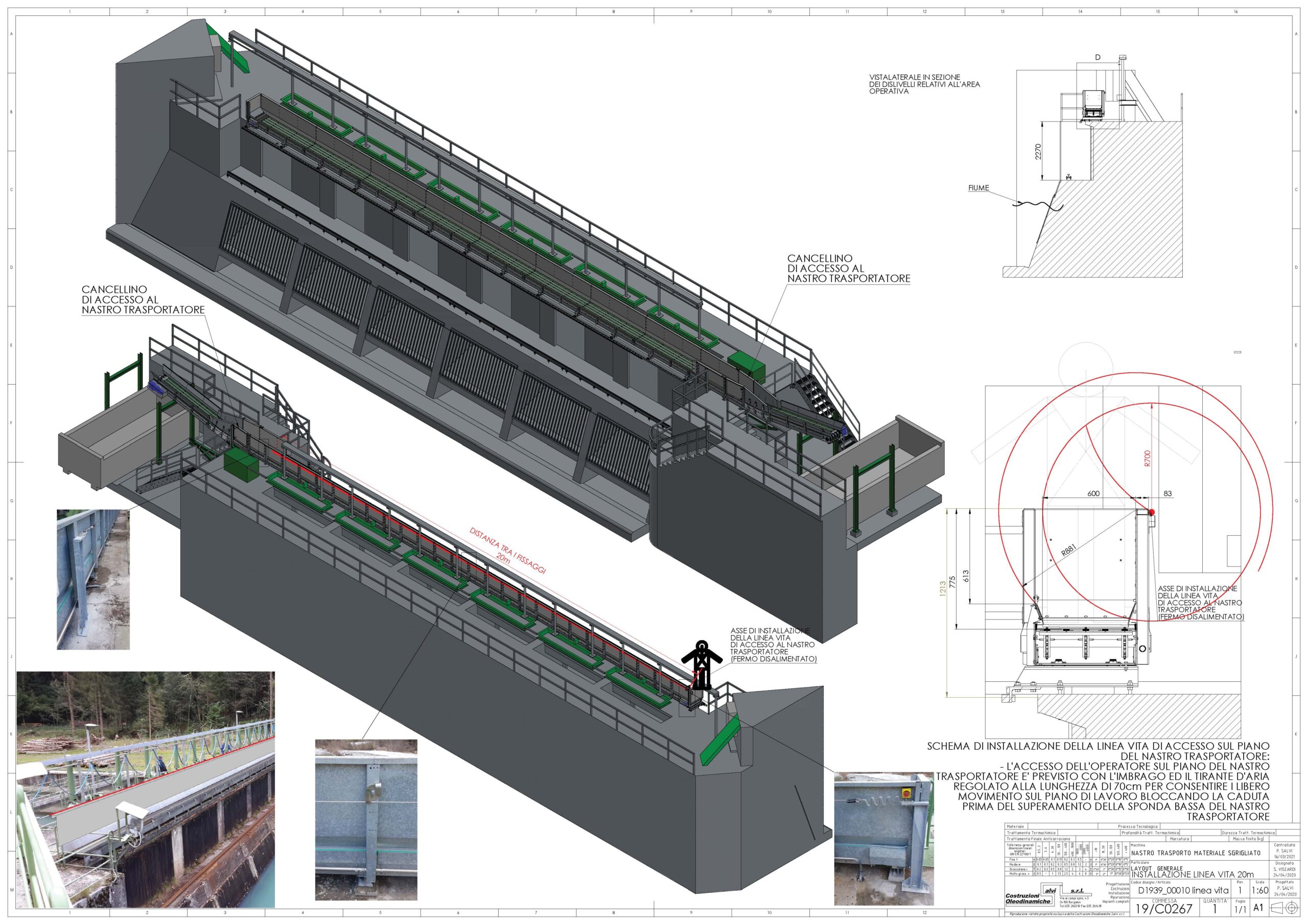Image resolution: width=1308 pixels, height=924 pixels.
Task: Select the green control box near stairs
Action: coord(746,365)
